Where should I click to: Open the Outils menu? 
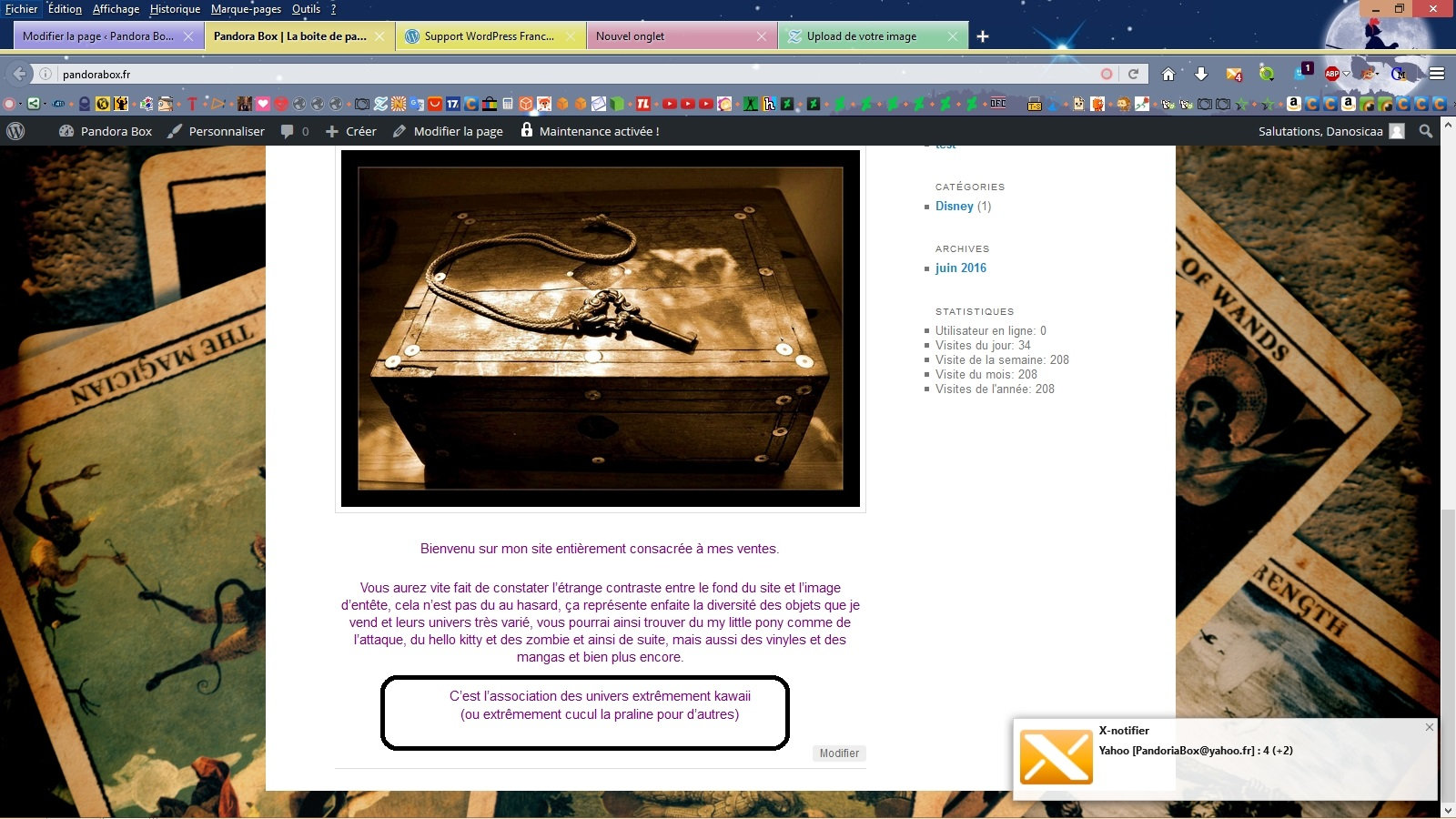click(306, 9)
